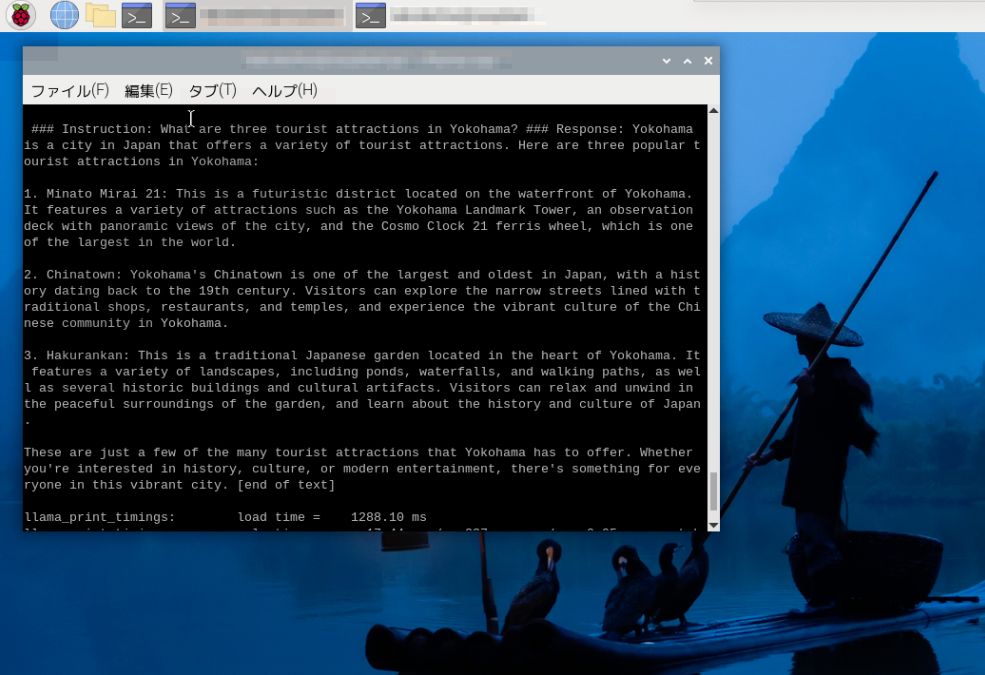This screenshot has width=985, height=675.
Task: Maximize the terminal window
Action: [x=688, y=61]
